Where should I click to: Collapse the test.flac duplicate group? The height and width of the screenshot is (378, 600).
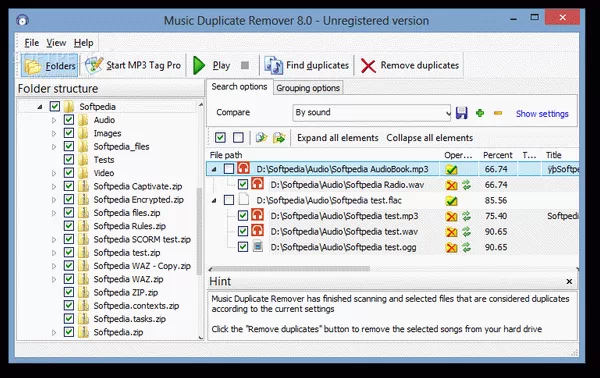(214, 200)
